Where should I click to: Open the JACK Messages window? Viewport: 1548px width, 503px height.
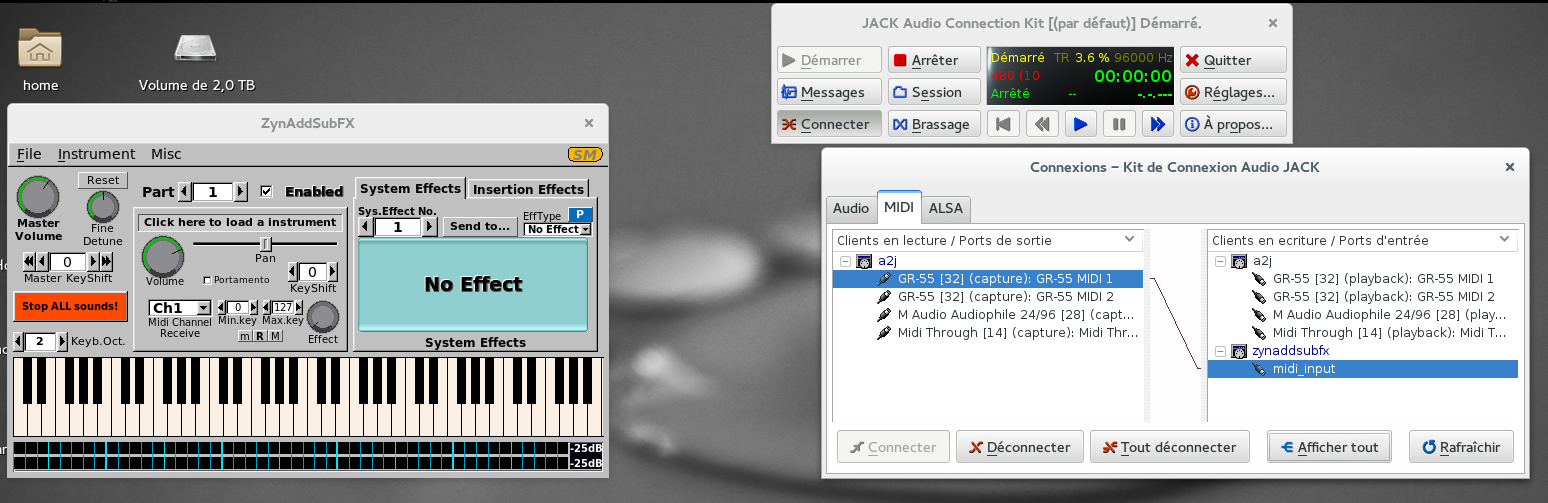tap(829, 92)
